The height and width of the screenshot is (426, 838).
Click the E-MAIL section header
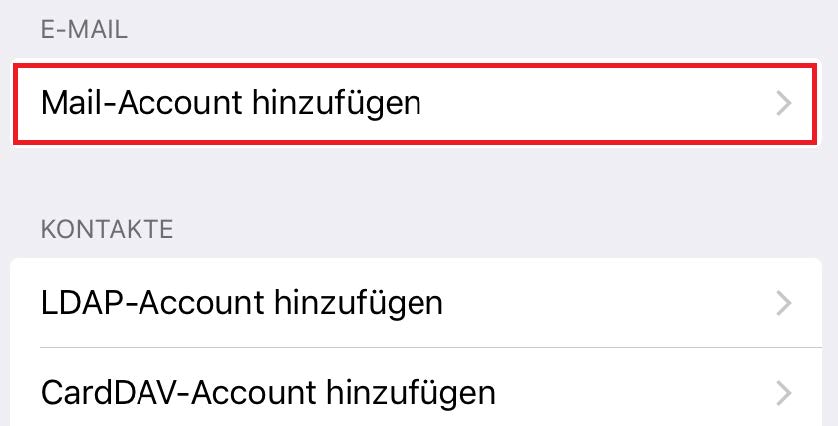click(84, 30)
